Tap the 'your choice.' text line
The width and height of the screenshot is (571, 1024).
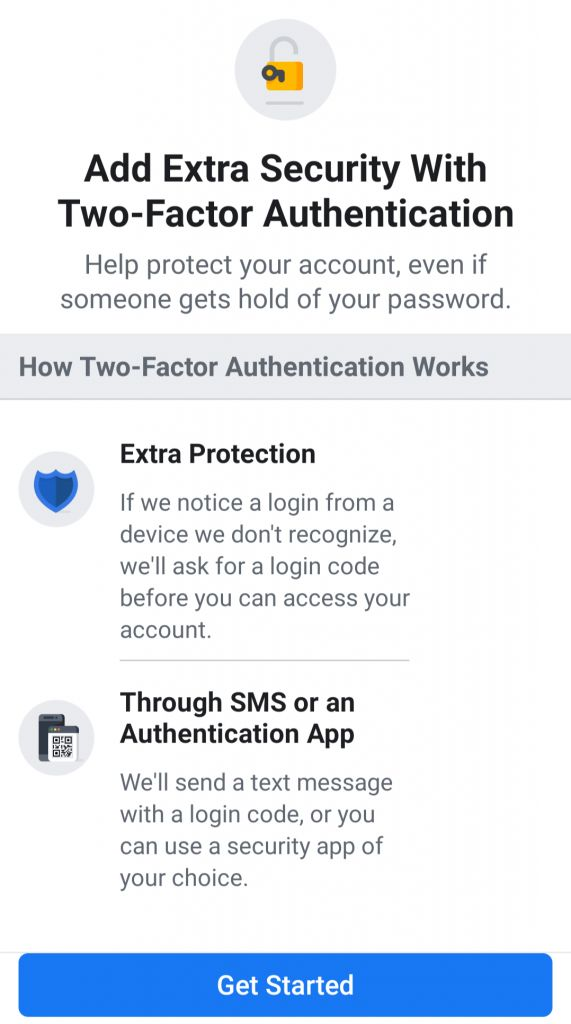[x=184, y=878]
